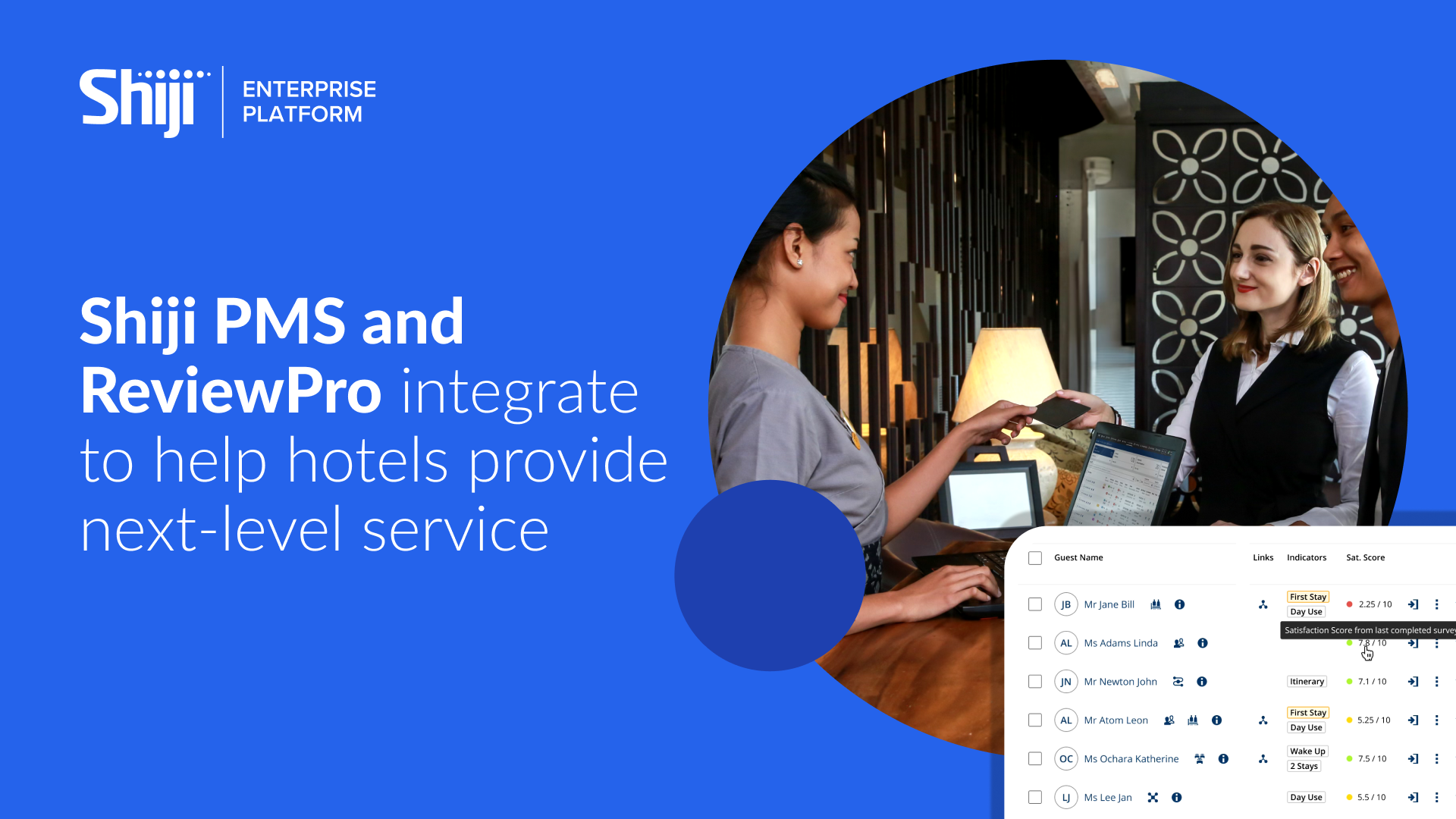Check the checkbox for Mr Jane Bill
Viewport: 1456px width, 819px height.
tap(1035, 604)
